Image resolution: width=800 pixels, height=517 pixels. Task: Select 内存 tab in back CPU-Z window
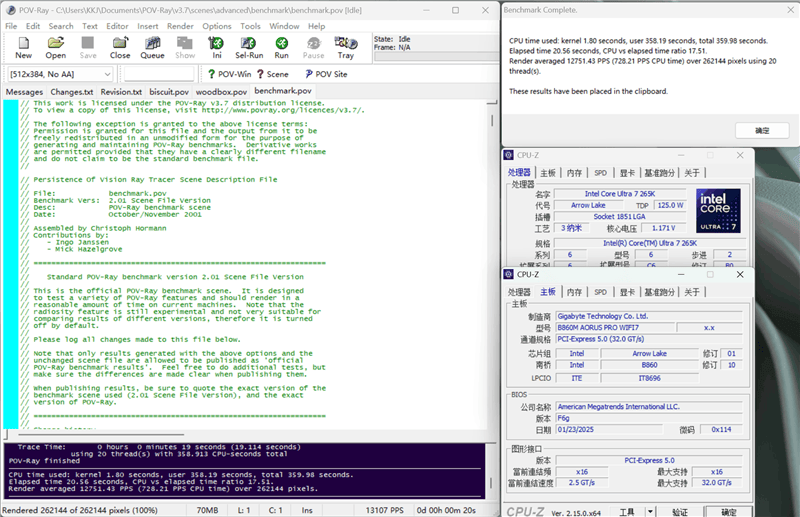pyautogui.click(x=574, y=173)
